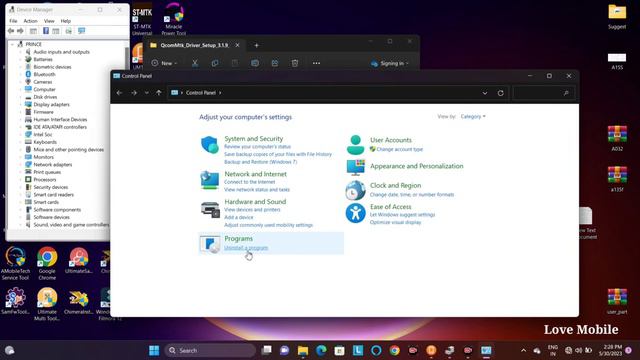Click Optimize visual display link

(x=396, y=222)
